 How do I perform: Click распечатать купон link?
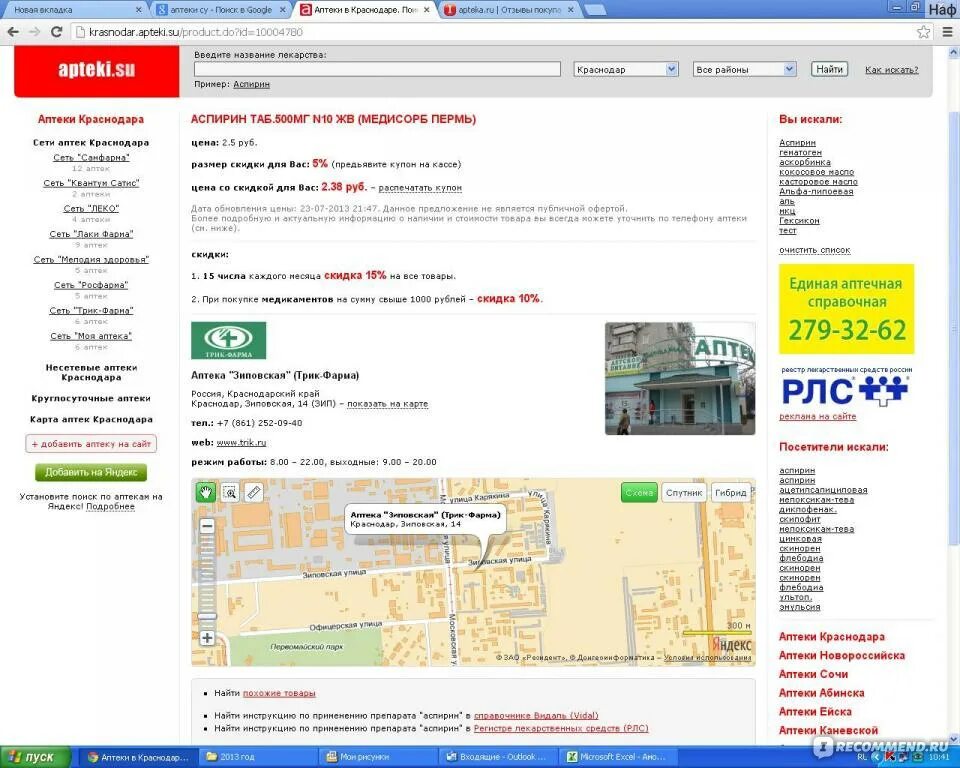pos(420,188)
